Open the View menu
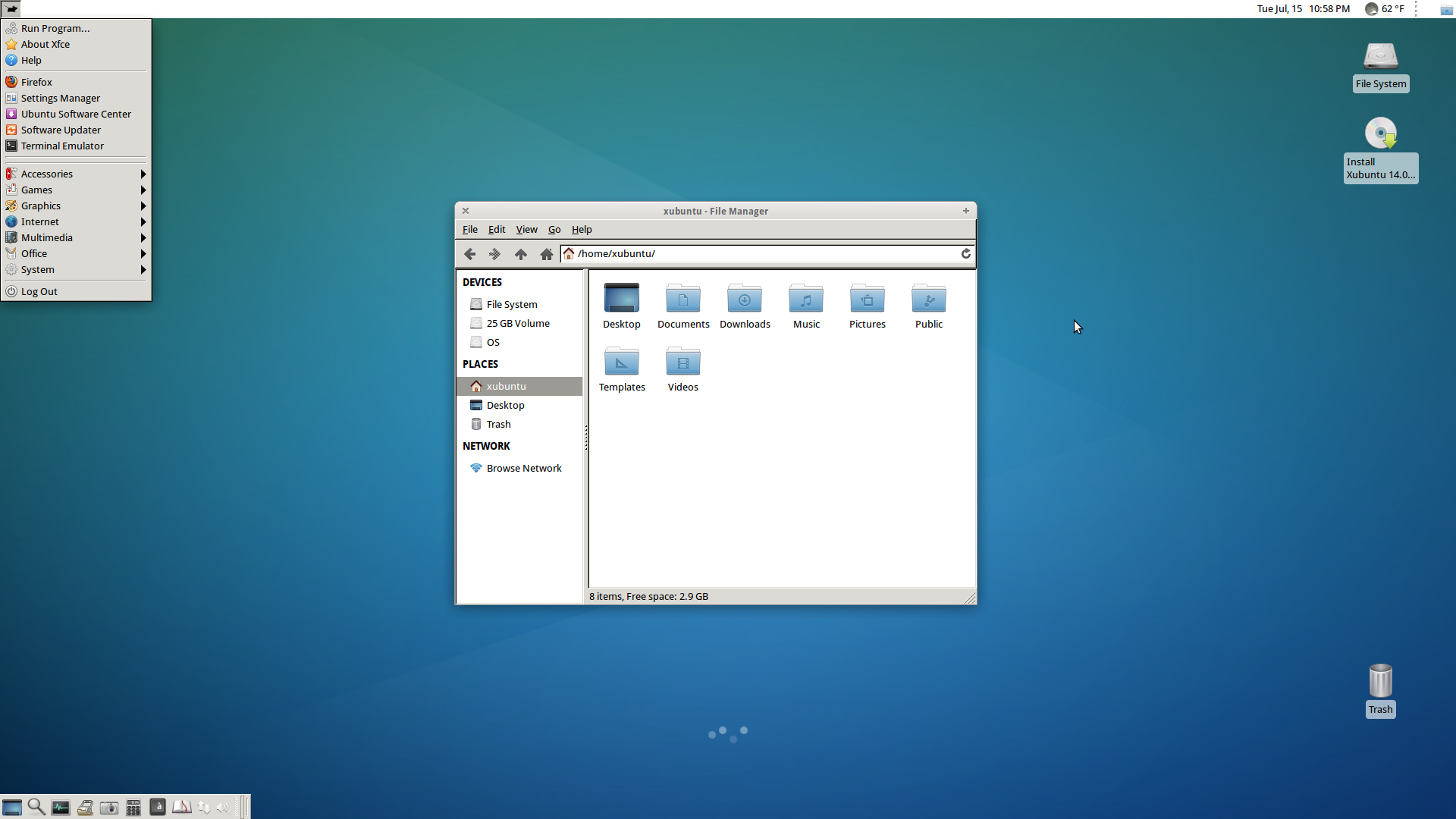The width and height of the screenshot is (1456, 819). pos(526,230)
